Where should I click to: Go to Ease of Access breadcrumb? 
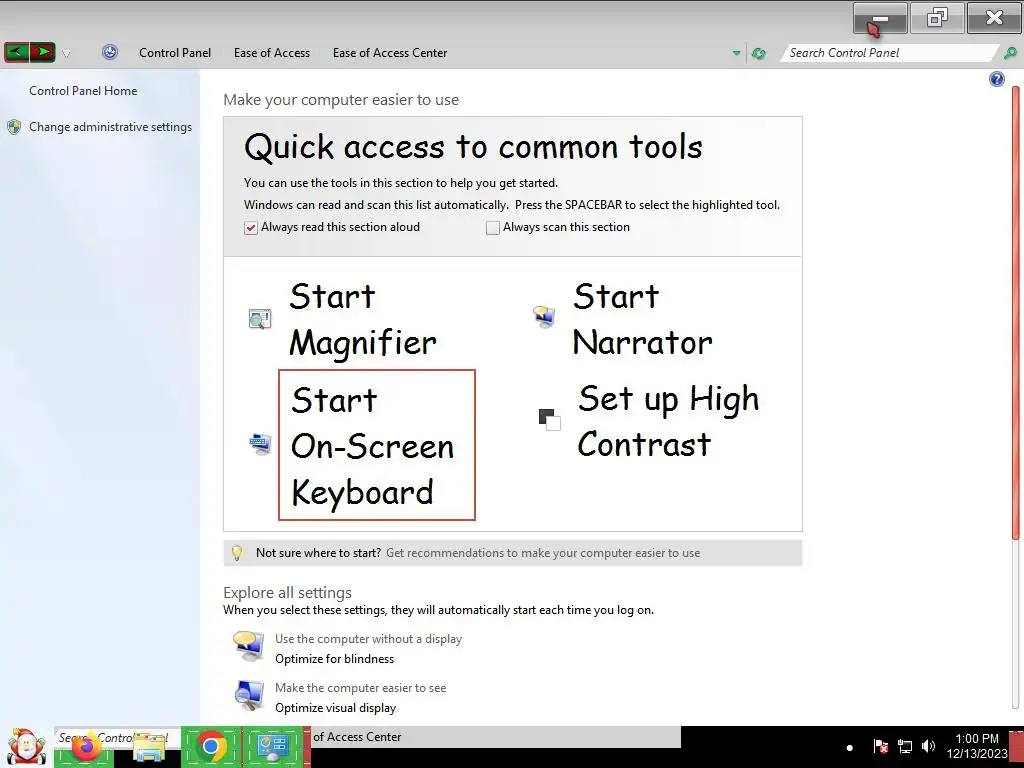coord(272,53)
